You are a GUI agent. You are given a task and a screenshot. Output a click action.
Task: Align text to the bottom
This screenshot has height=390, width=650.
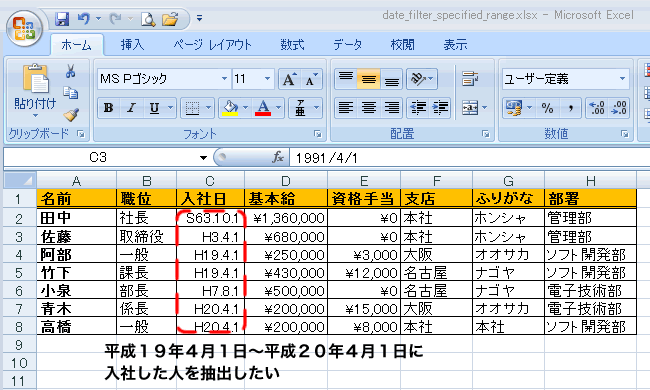pos(391,79)
